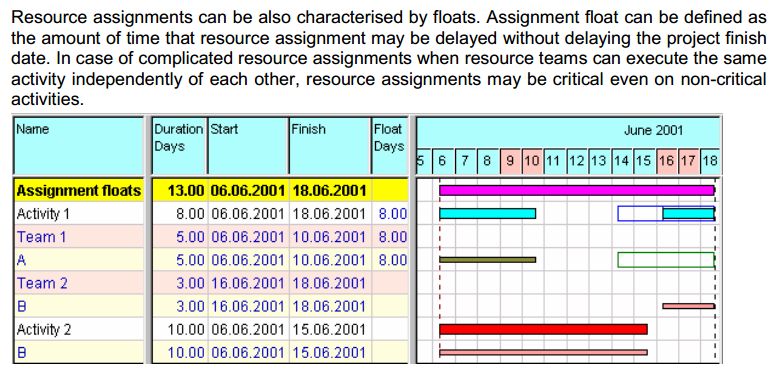Select the long pink bar under Activity 2
The height and width of the screenshot is (380, 782).
point(543,353)
